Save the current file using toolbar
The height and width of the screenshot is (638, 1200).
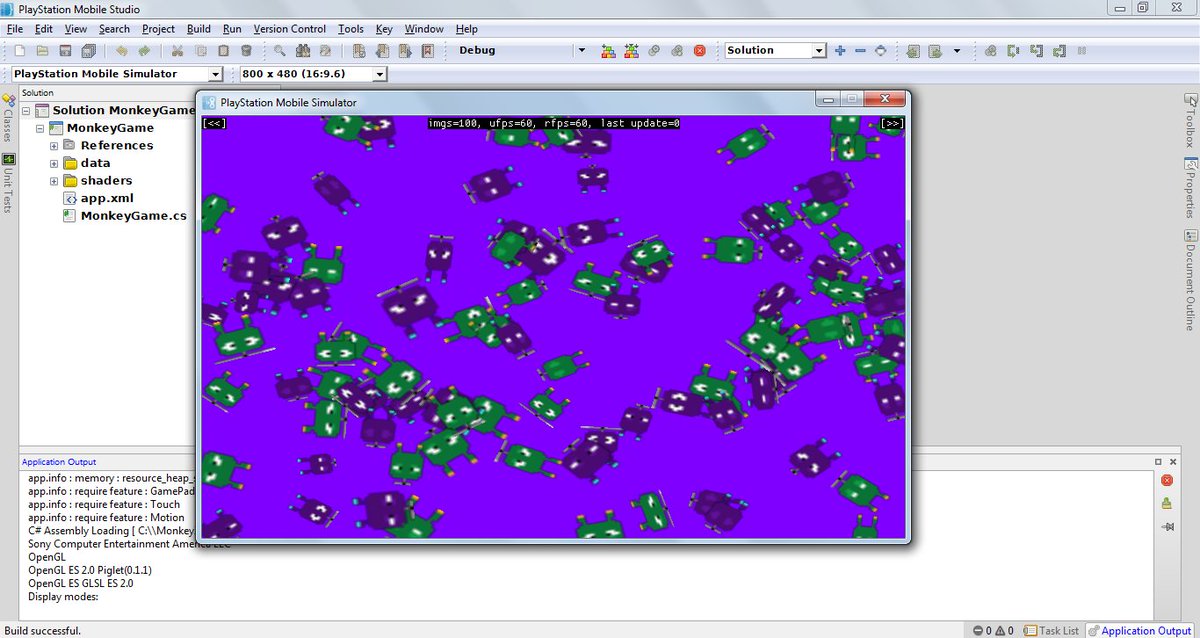pos(65,51)
